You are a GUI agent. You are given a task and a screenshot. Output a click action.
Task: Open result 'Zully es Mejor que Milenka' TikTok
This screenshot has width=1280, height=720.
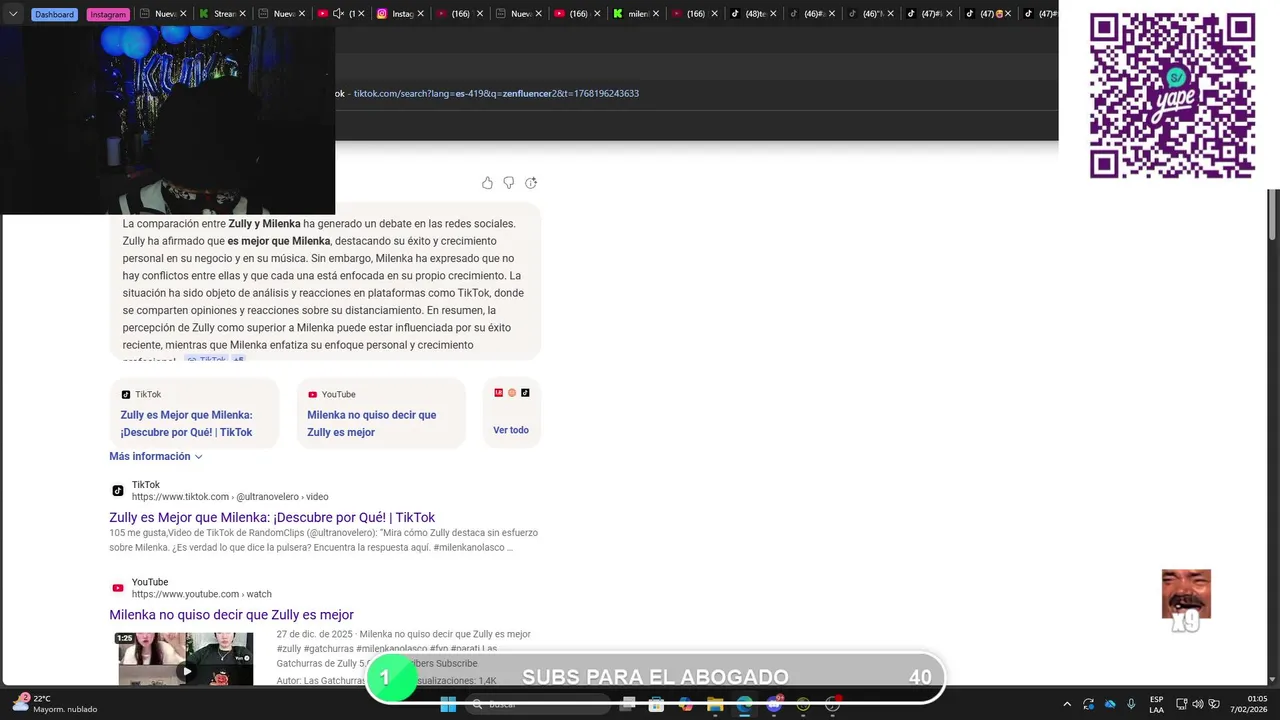272,517
